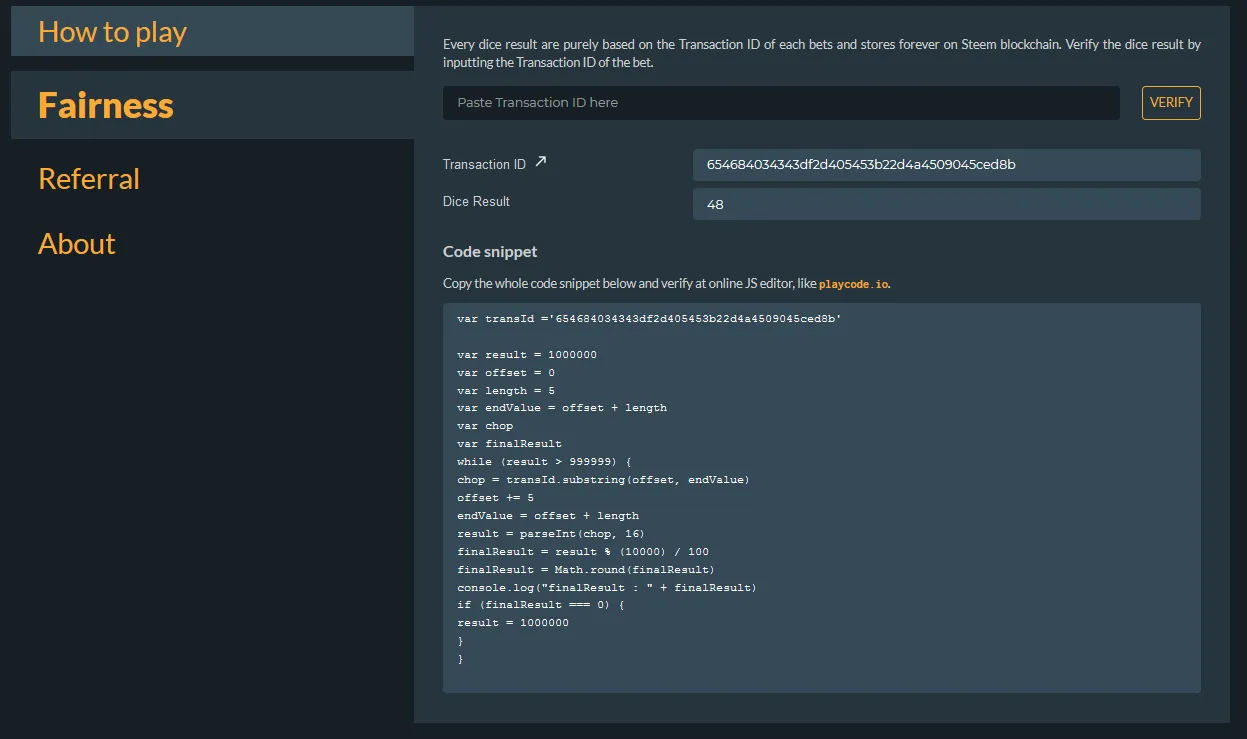
Task: Click the Dice Result label
Action: (476, 202)
